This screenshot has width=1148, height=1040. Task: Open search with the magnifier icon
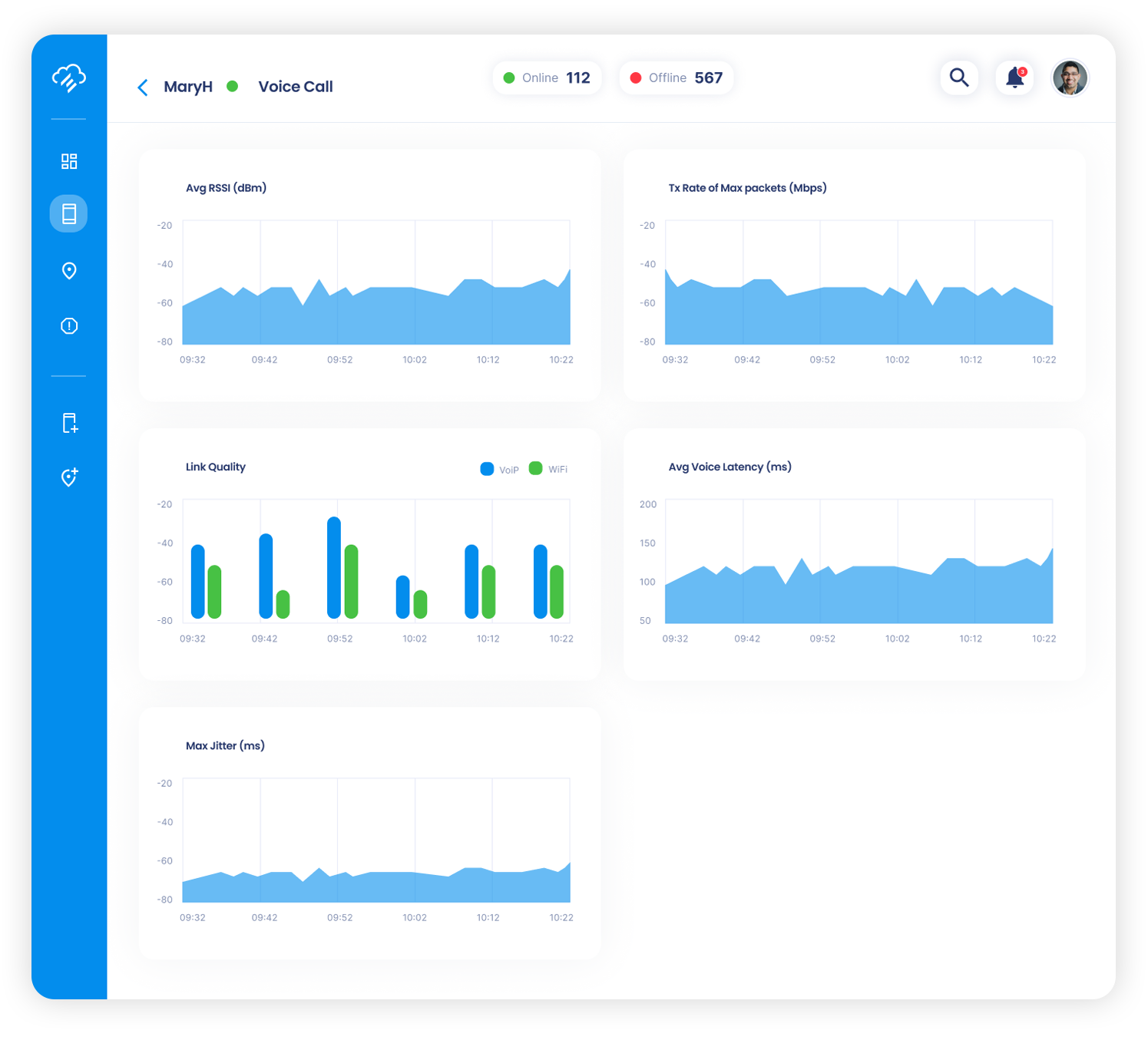click(x=959, y=78)
